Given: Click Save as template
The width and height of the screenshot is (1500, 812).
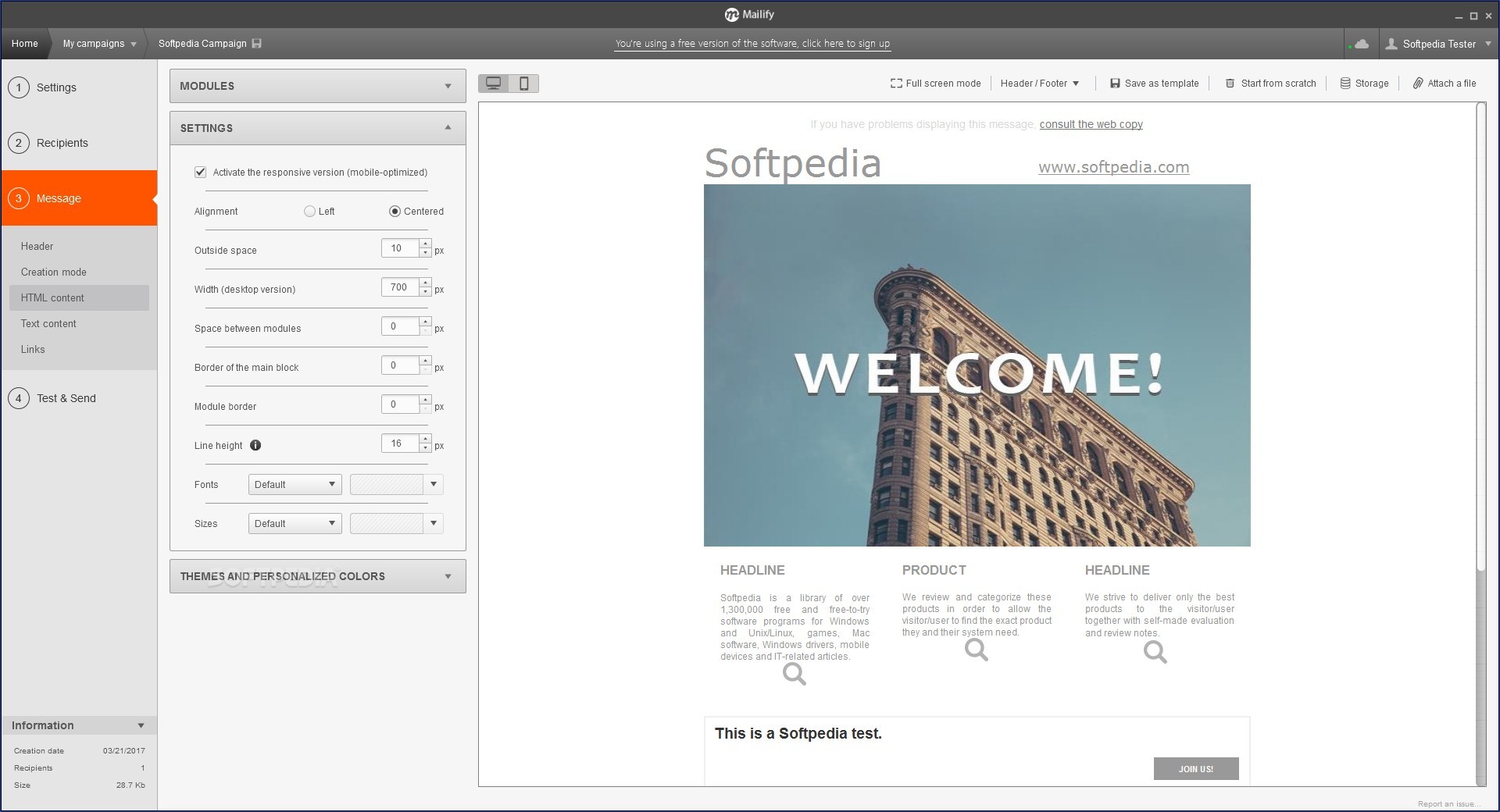Looking at the screenshot, I should (x=1154, y=84).
